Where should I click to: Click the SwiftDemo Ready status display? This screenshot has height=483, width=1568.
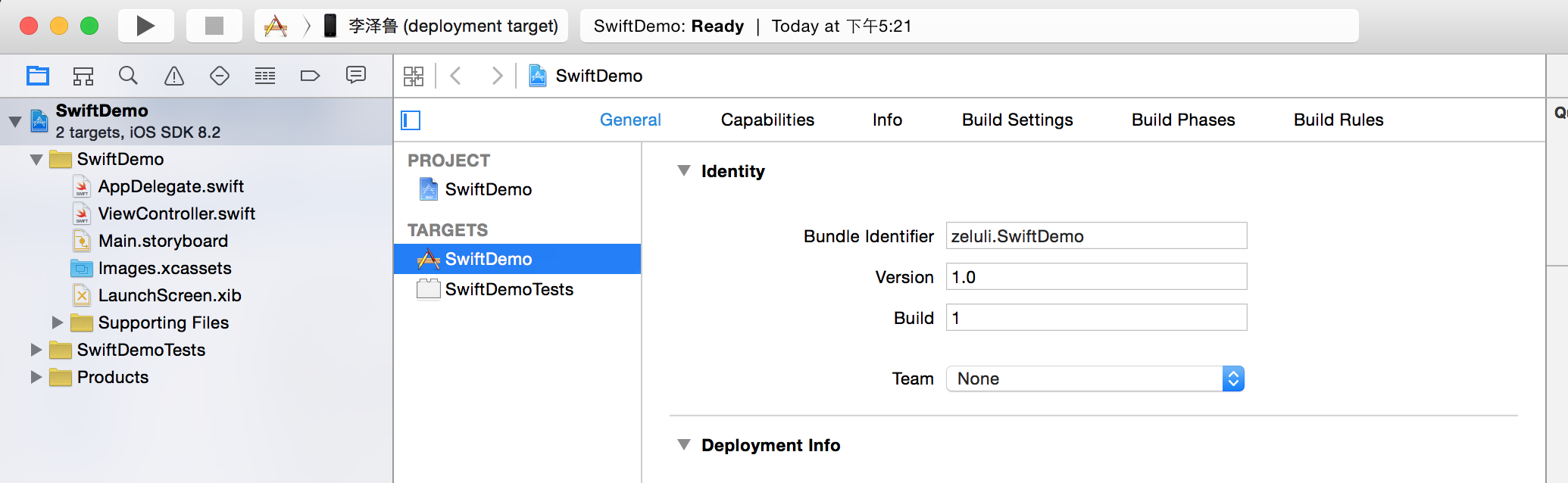pyautogui.click(x=969, y=26)
